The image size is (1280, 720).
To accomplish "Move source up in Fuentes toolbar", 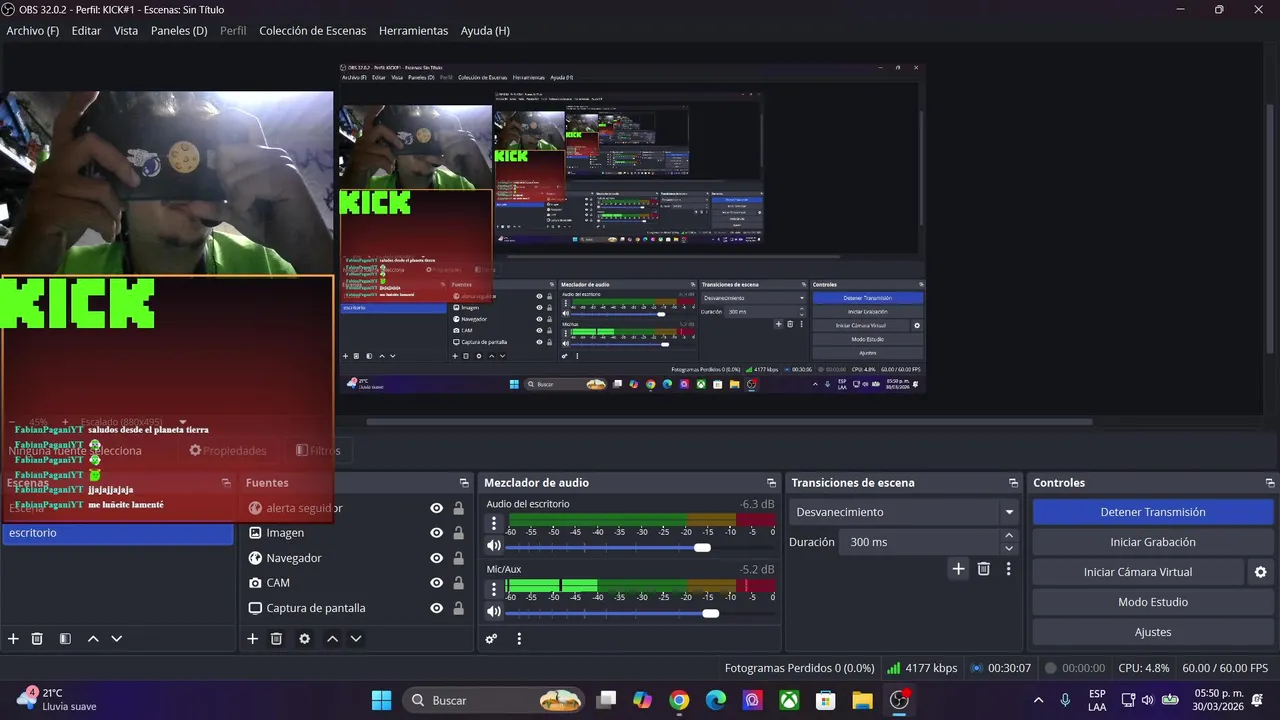I will [x=332, y=639].
